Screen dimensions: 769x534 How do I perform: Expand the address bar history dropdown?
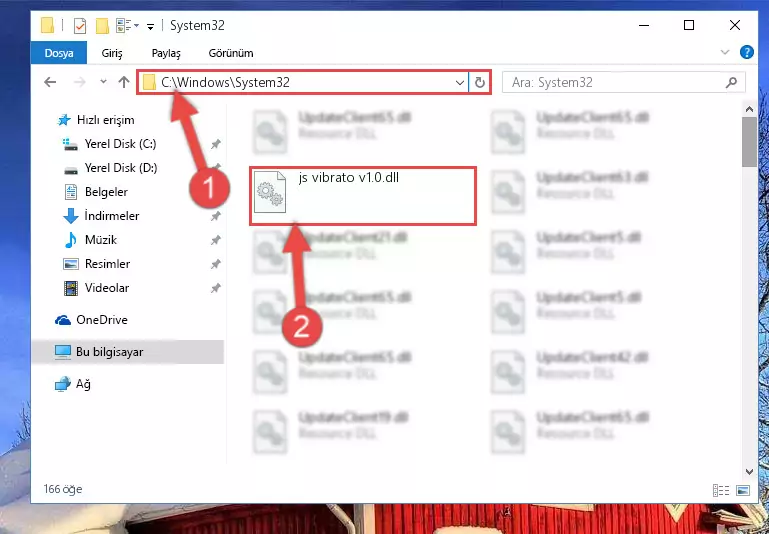(460, 82)
